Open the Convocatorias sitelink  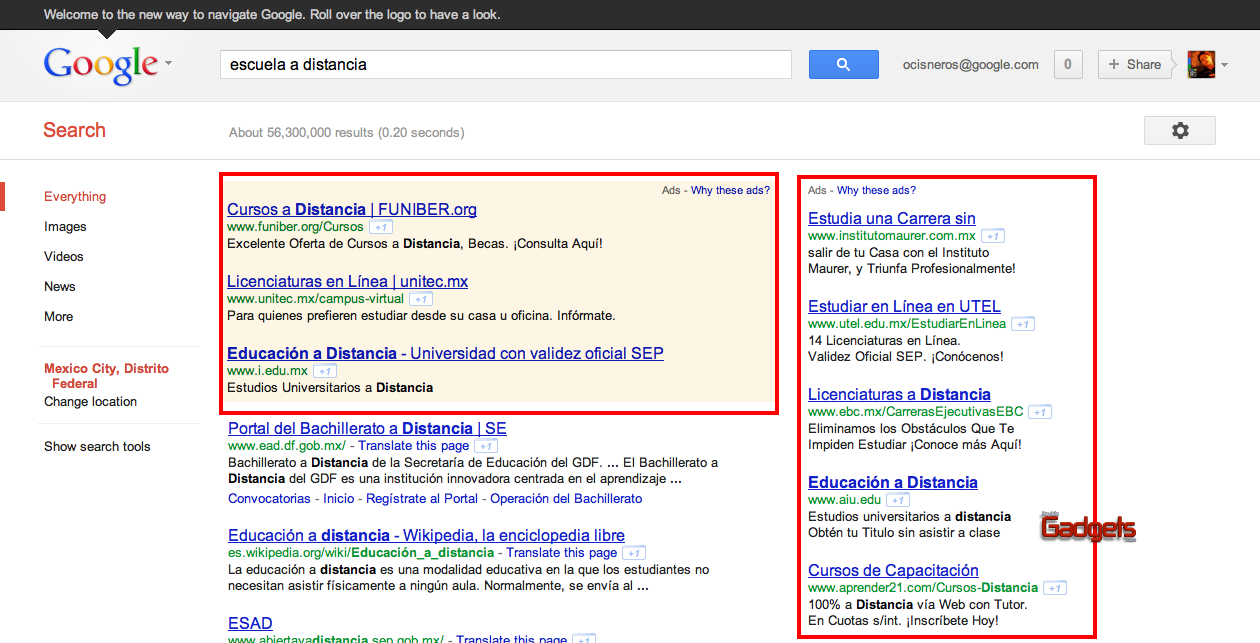pyautogui.click(x=269, y=498)
